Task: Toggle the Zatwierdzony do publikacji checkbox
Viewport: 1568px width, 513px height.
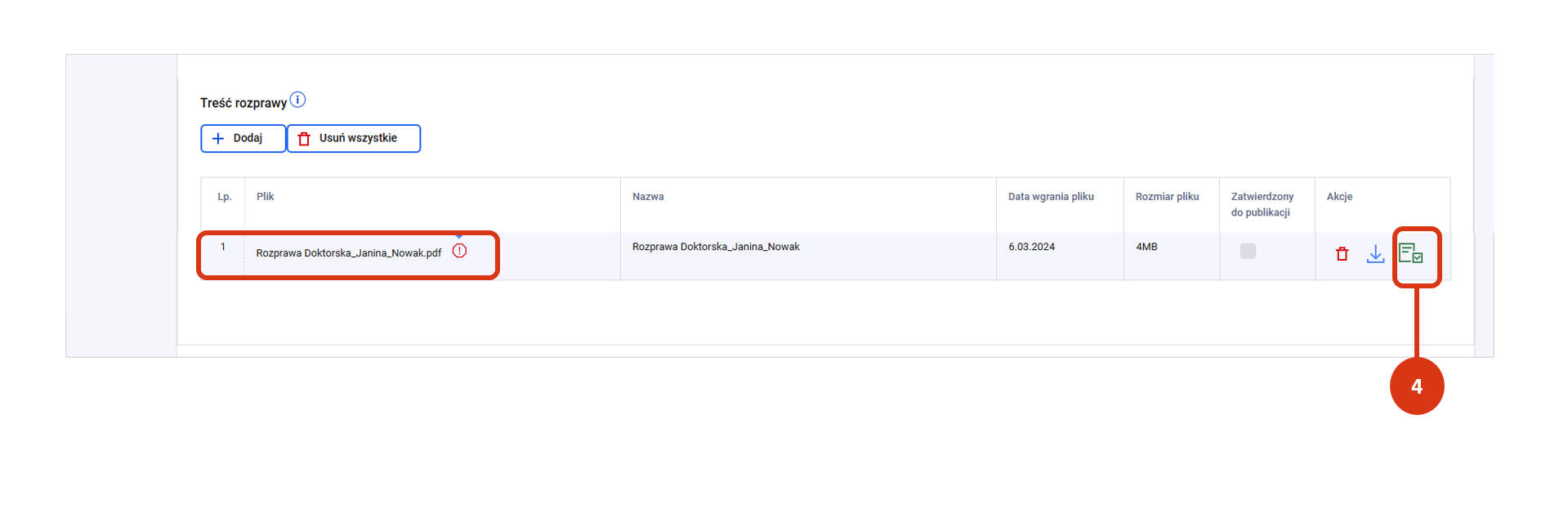Action: pyautogui.click(x=1248, y=251)
